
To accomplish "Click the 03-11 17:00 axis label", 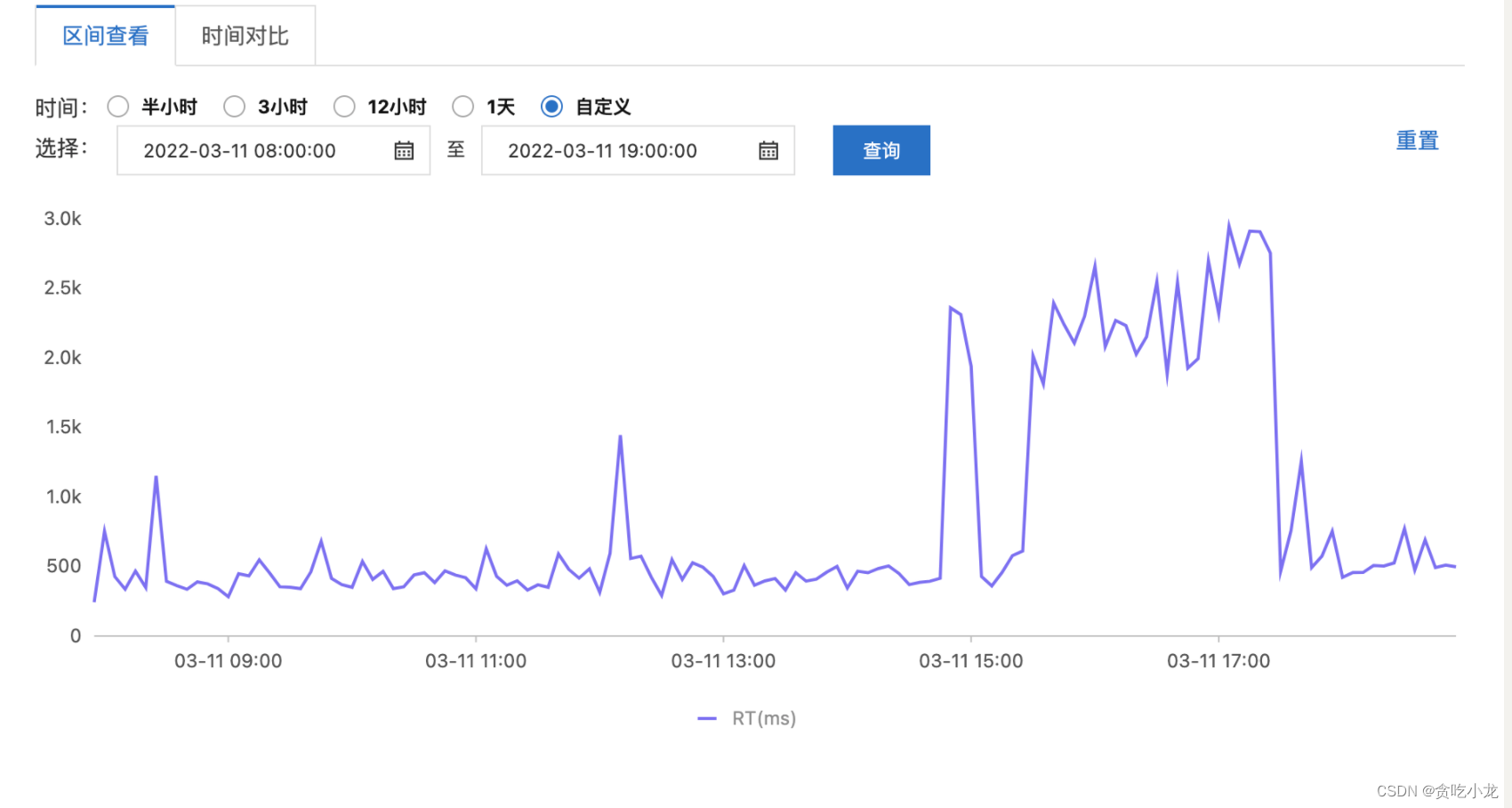I will pos(1218,661).
